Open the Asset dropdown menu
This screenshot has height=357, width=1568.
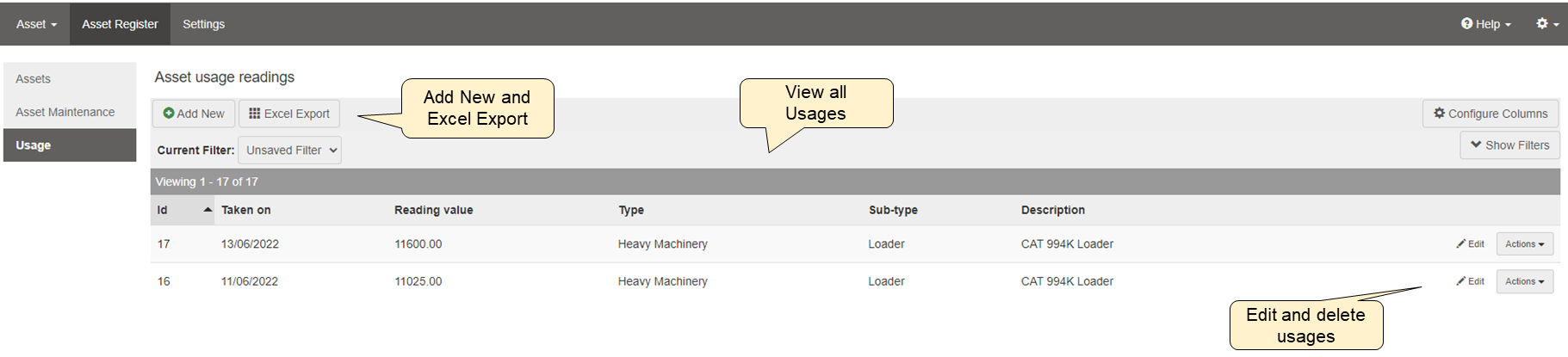pyautogui.click(x=36, y=24)
